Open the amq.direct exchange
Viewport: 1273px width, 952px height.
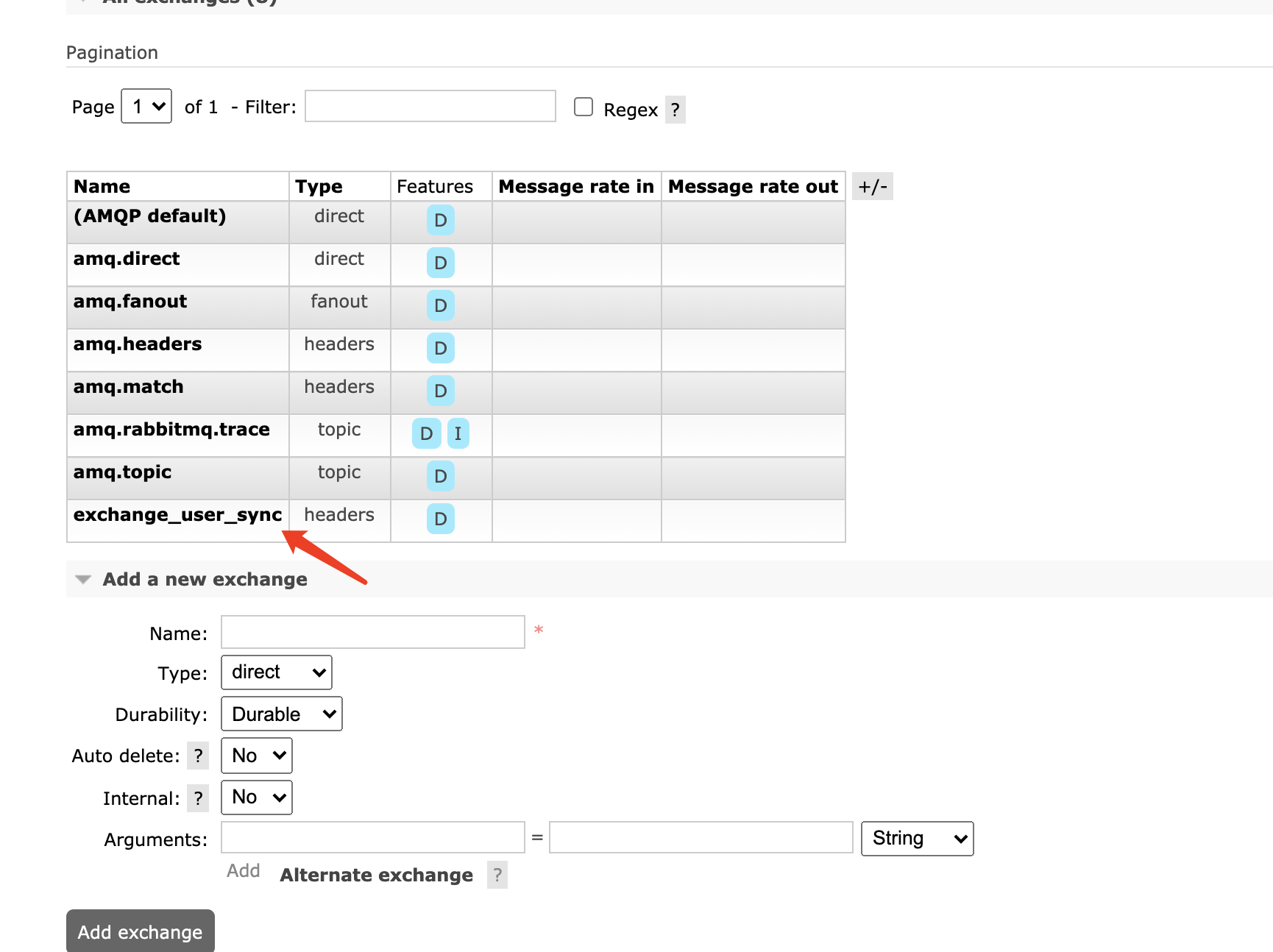127,258
